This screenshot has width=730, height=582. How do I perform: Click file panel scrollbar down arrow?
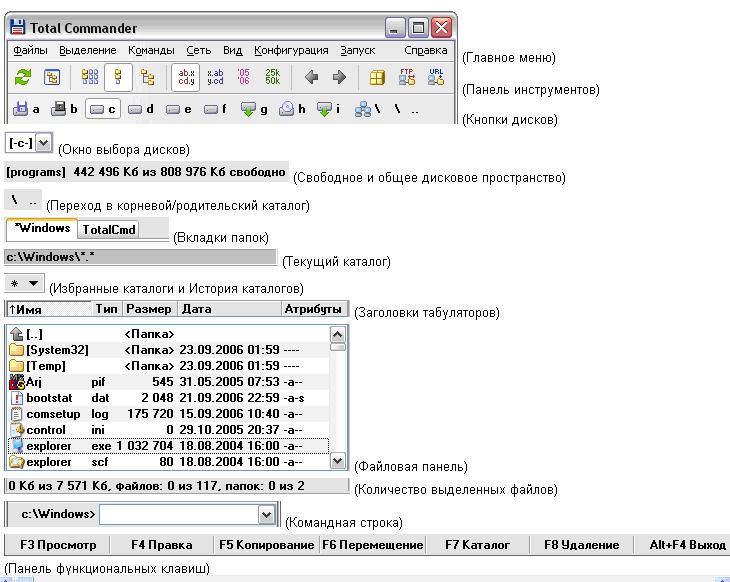click(x=338, y=460)
